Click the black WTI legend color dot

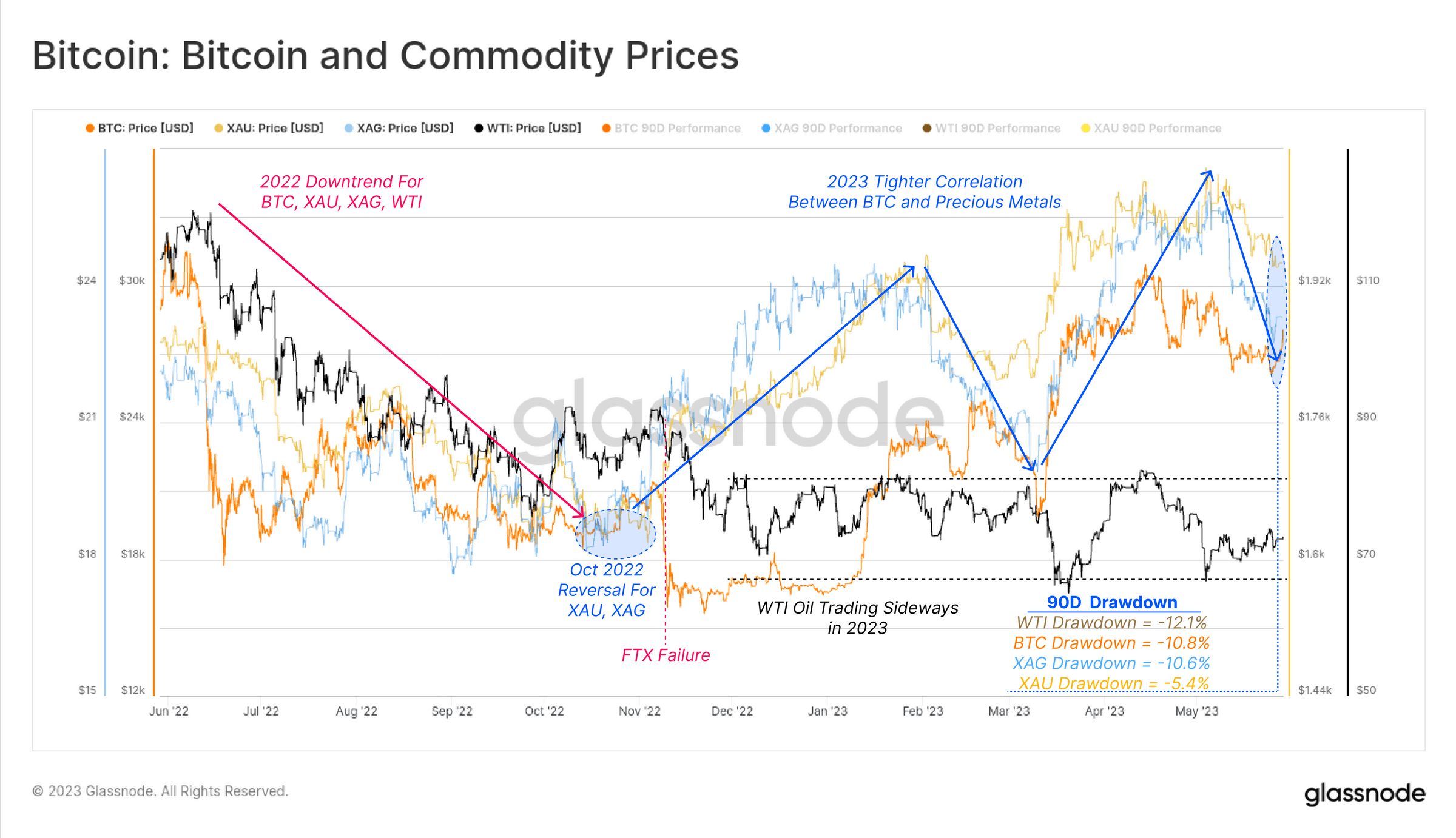[x=479, y=128]
